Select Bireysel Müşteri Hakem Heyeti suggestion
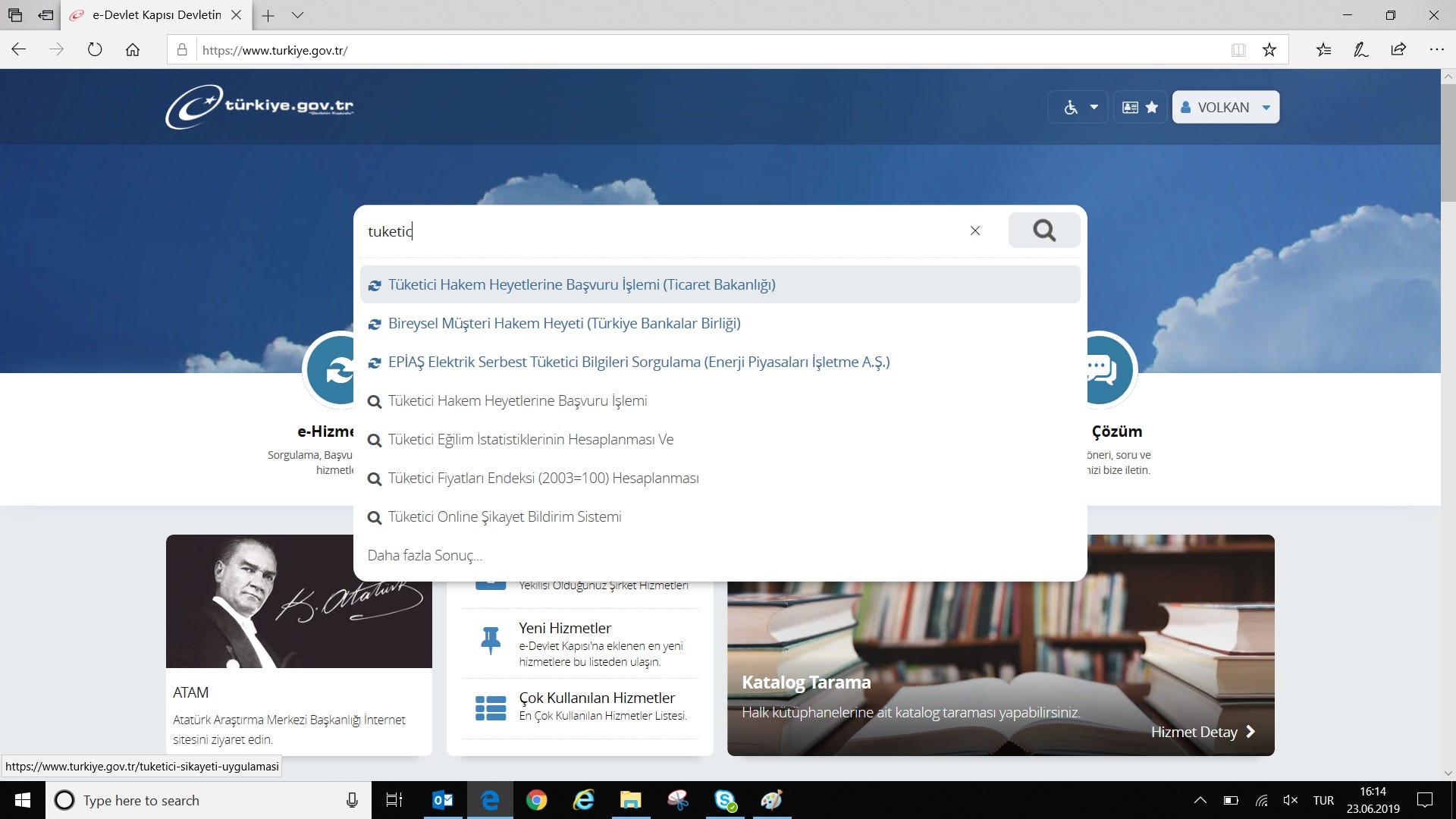This screenshot has width=1456, height=819. click(720, 323)
